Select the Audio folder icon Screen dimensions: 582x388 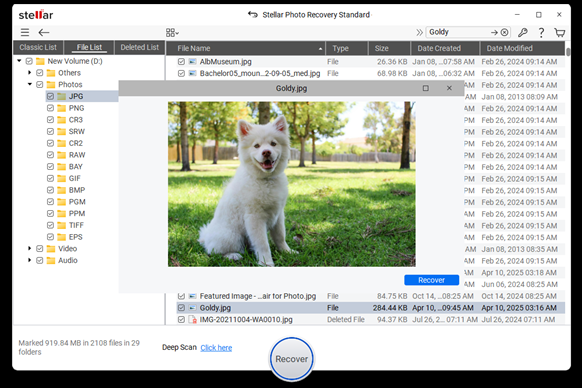(51, 260)
